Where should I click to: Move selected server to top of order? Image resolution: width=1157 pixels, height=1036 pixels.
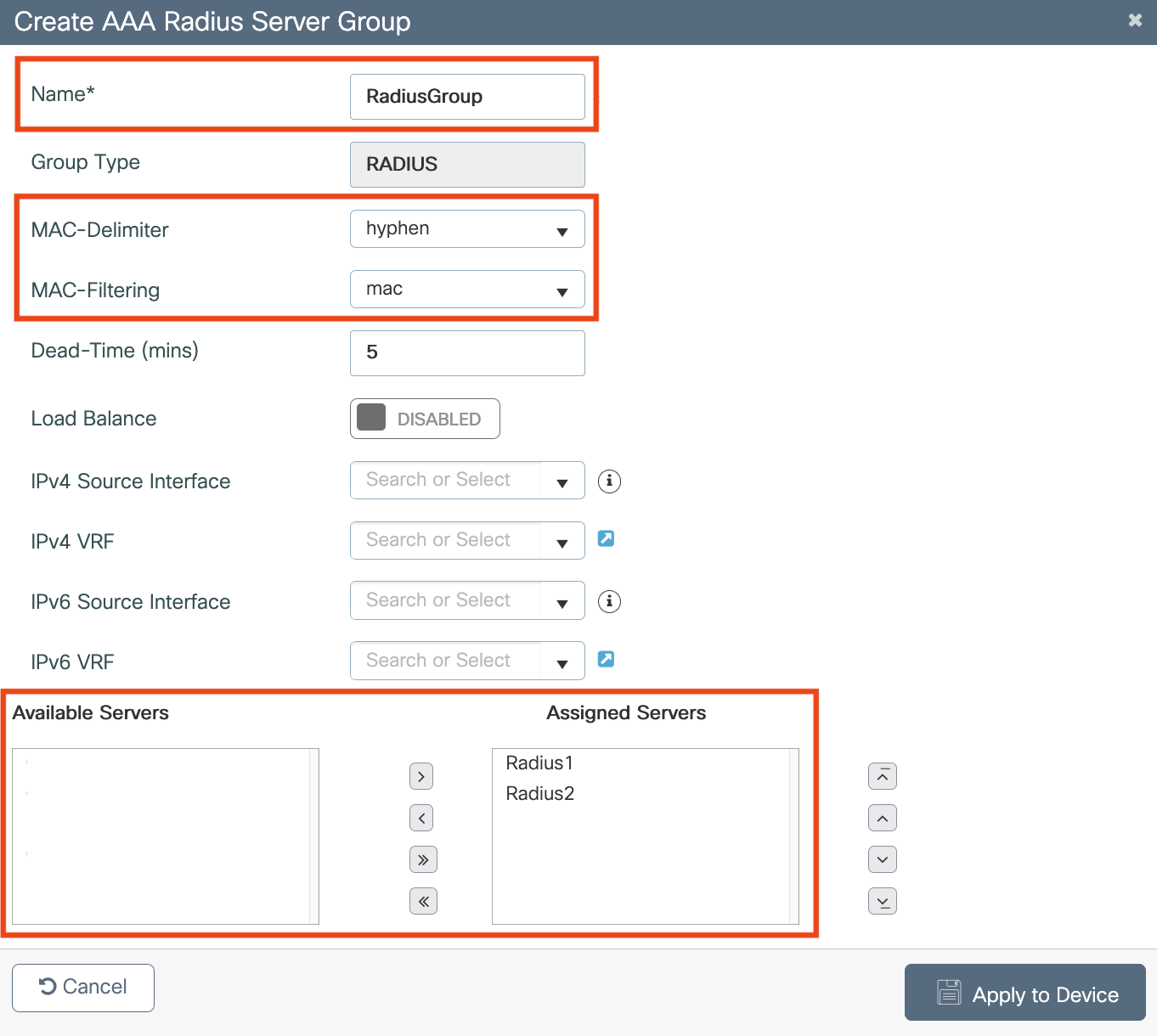[x=883, y=776]
